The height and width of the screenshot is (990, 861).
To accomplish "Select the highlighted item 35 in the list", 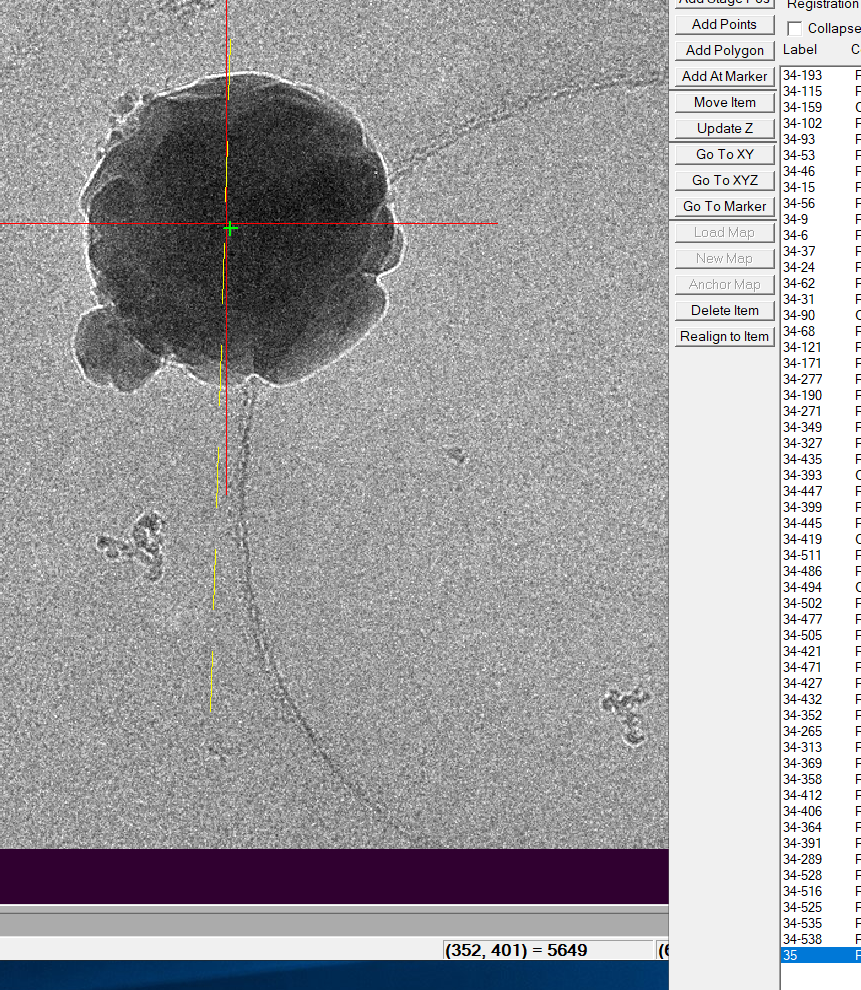I will [x=821, y=955].
